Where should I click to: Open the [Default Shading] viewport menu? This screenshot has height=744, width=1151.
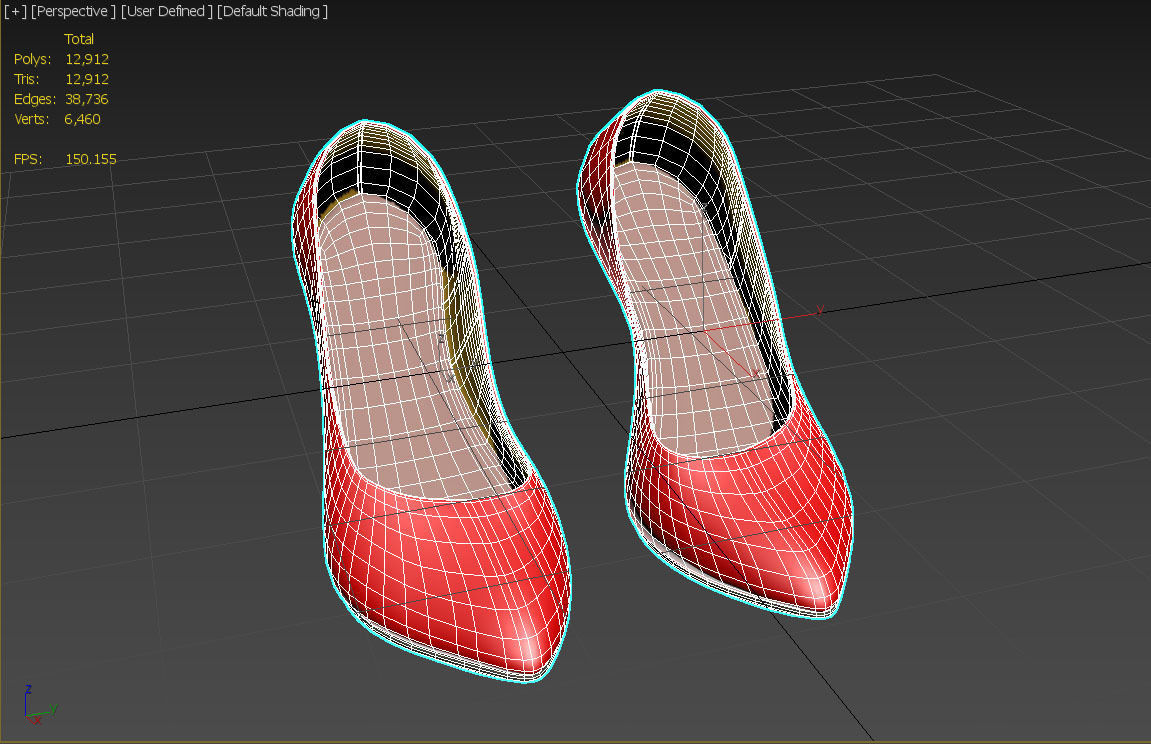pyautogui.click(x=272, y=12)
